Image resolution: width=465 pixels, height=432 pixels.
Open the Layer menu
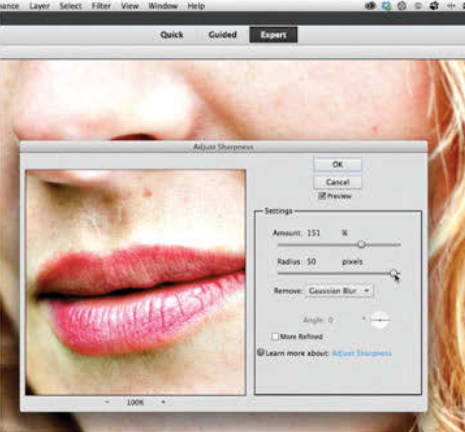click(x=39, y=6)
